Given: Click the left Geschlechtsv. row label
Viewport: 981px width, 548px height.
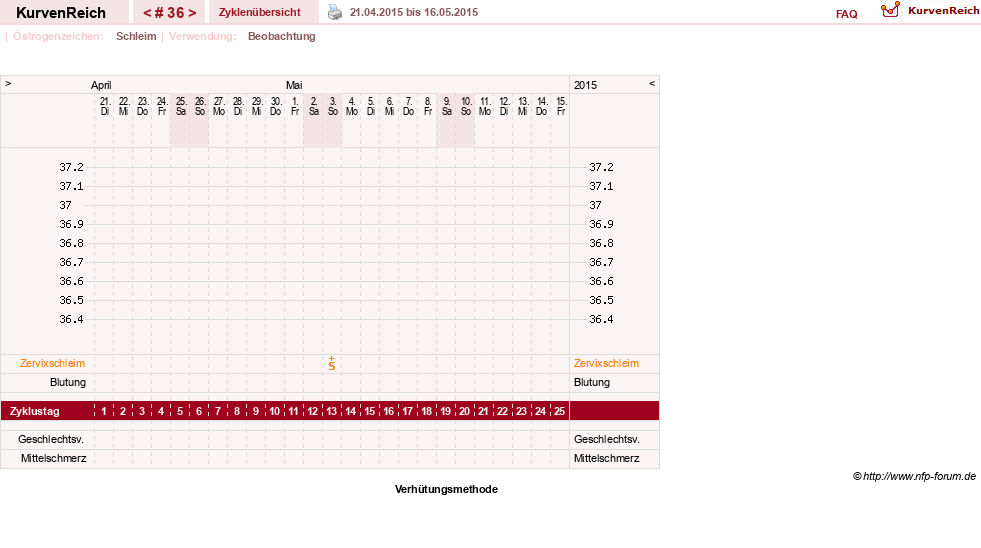Looking at the screenshot, I should pos(51,439).
